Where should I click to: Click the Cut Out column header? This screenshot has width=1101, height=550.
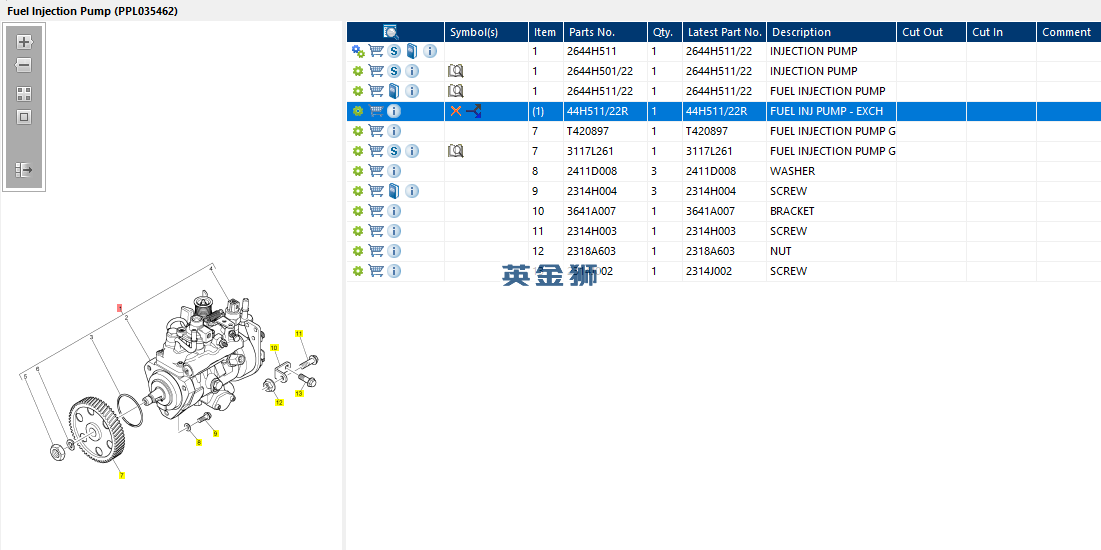tap(932, 32)
